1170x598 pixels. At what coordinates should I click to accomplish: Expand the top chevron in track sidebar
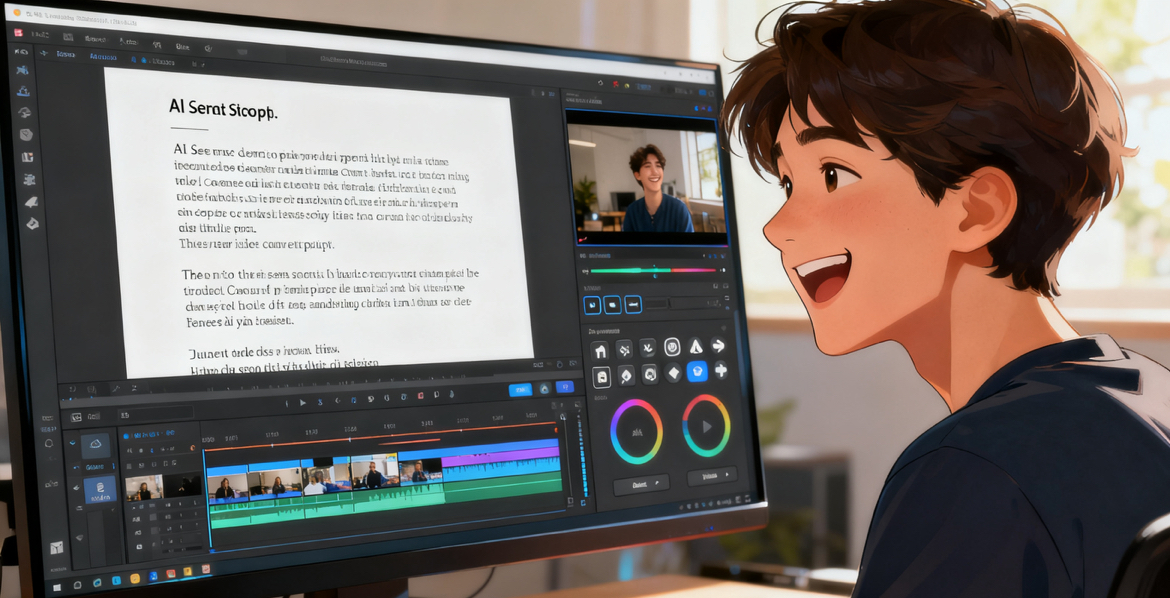click(72, 442)
